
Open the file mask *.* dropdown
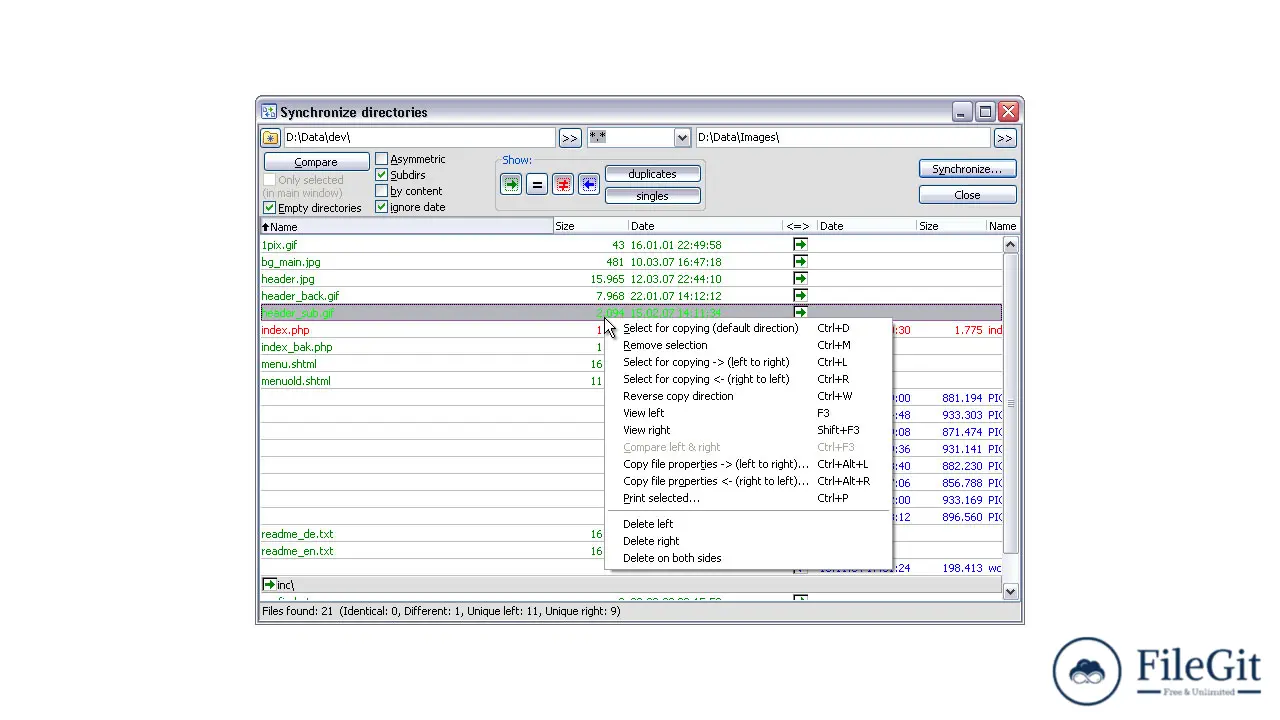point(682,138)
